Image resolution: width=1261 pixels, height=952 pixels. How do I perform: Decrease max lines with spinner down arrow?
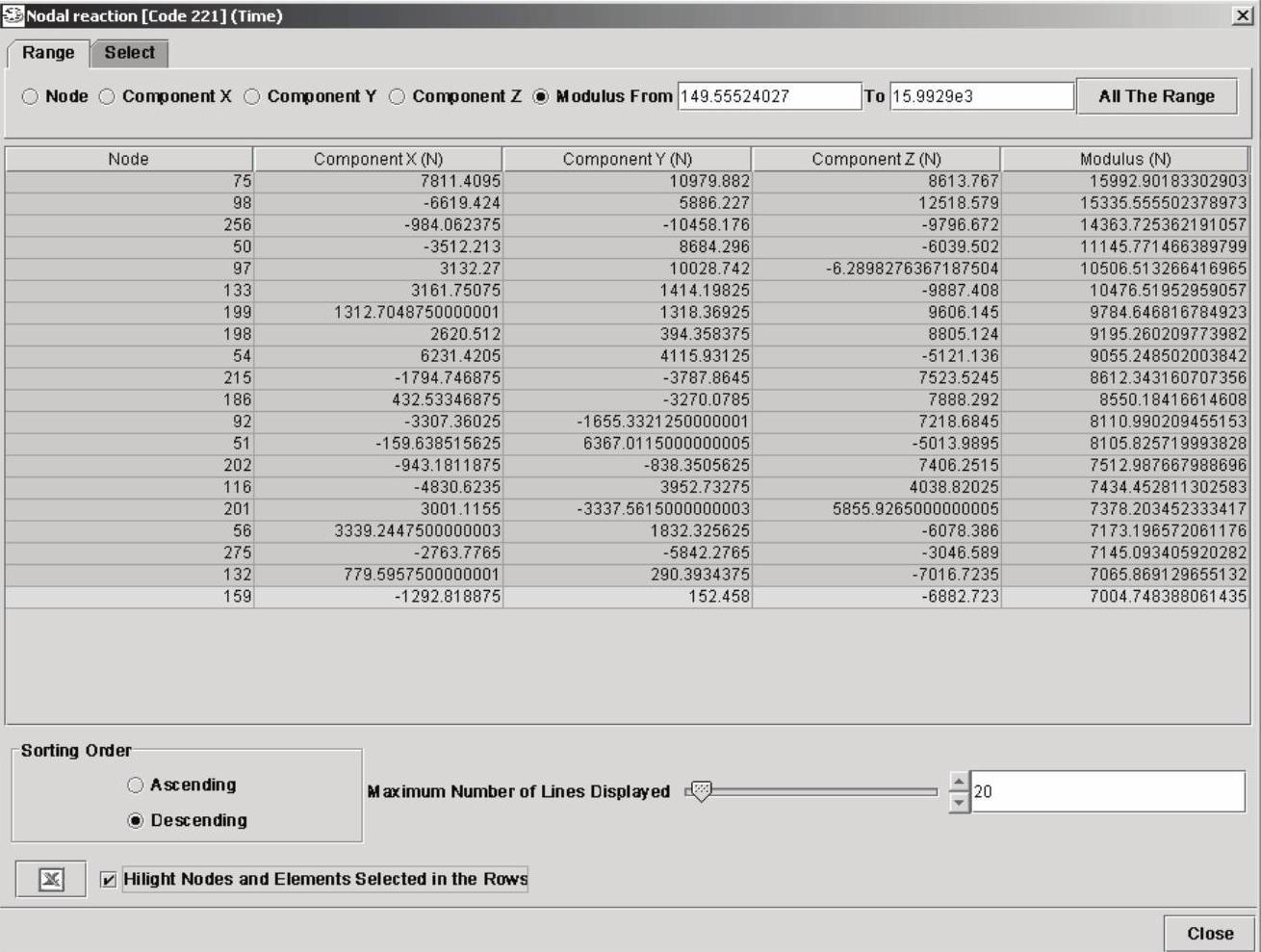pos(959,802)
